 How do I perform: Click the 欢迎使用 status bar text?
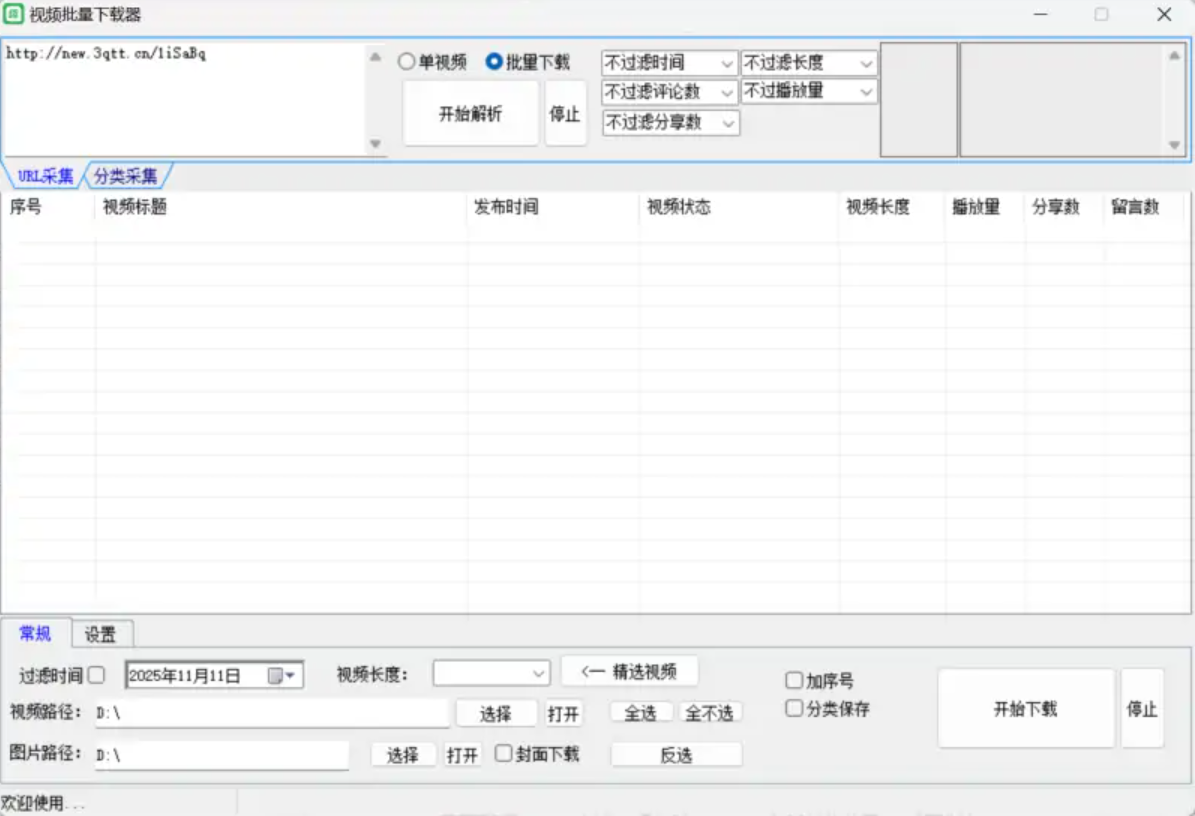43,803
